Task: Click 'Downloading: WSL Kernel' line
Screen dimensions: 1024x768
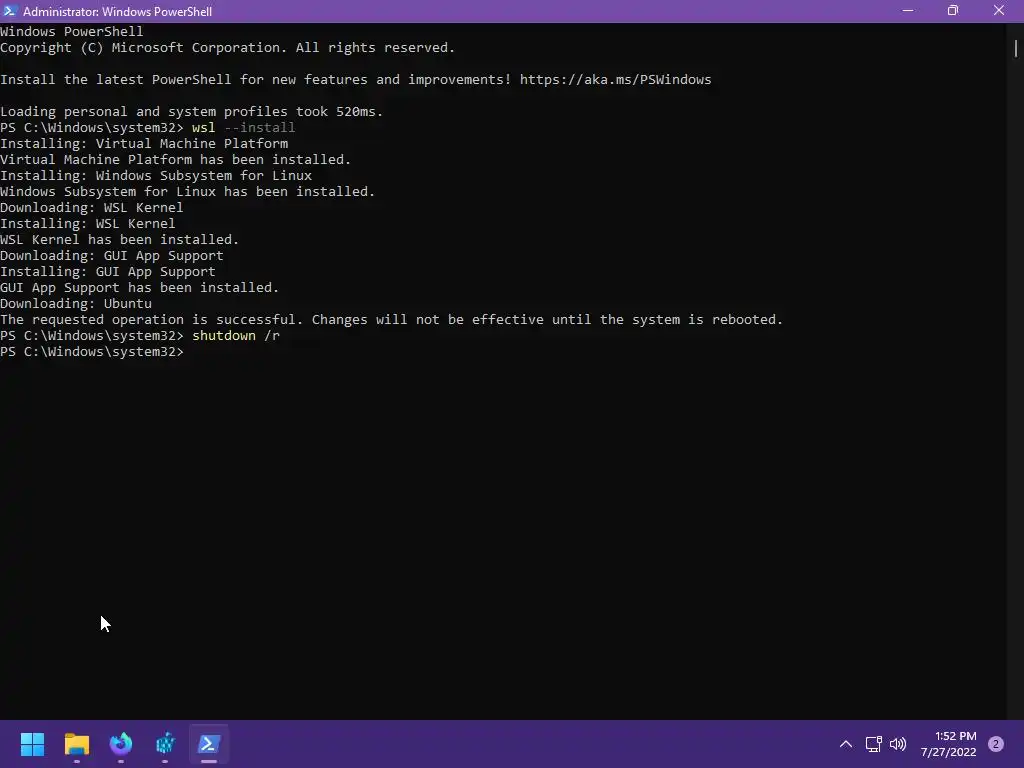Action: (x=91, y=208)
